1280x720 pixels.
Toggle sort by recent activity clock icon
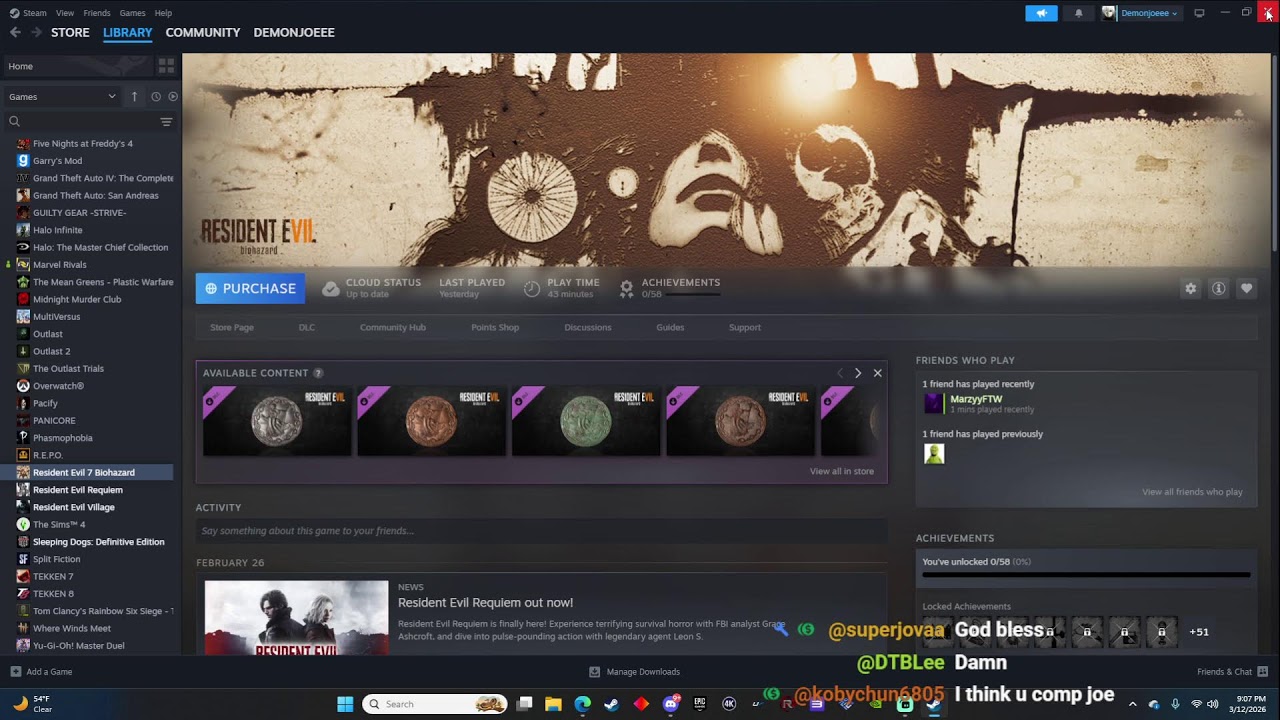(156, 97)
